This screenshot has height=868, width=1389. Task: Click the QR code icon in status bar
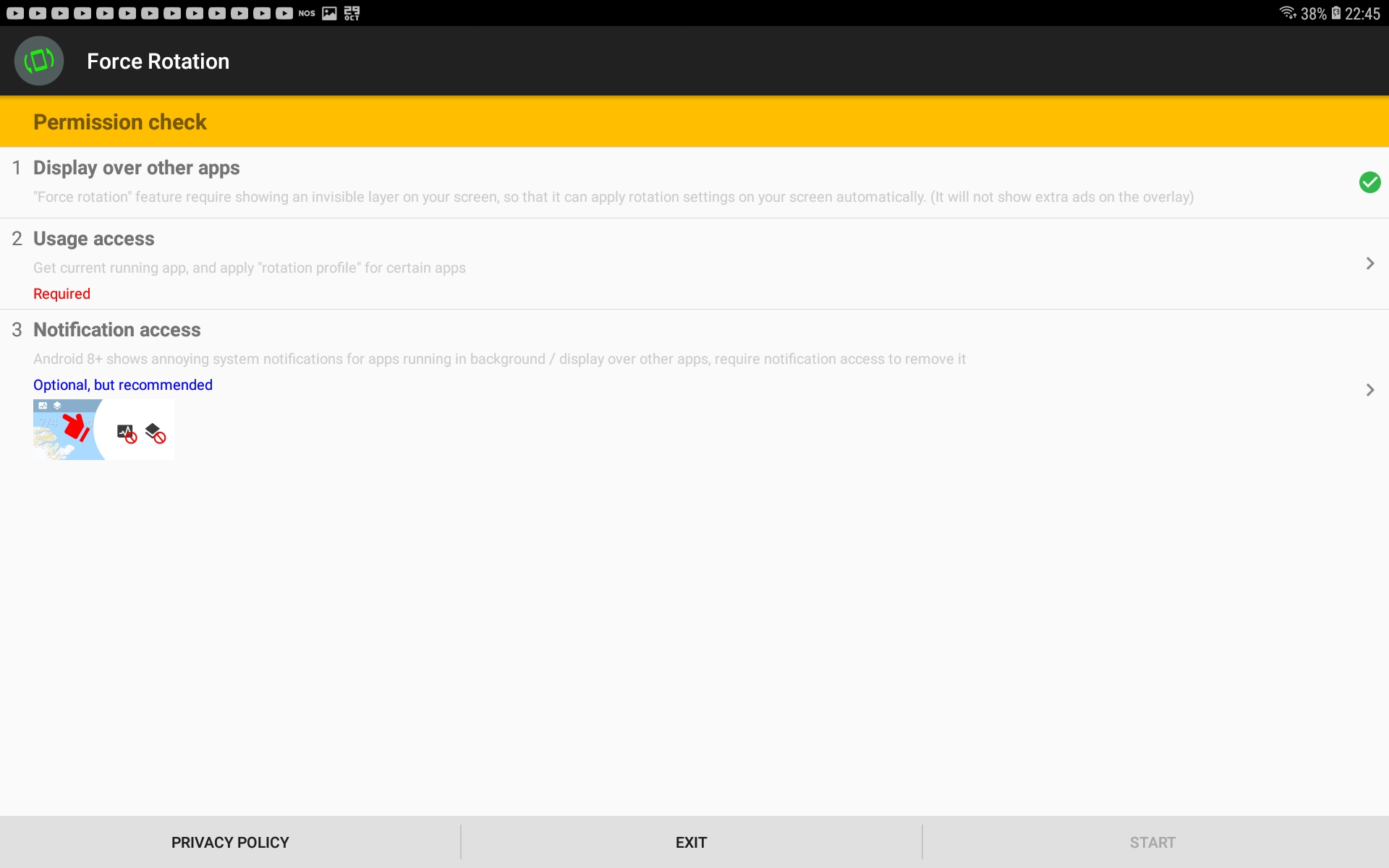353,12
